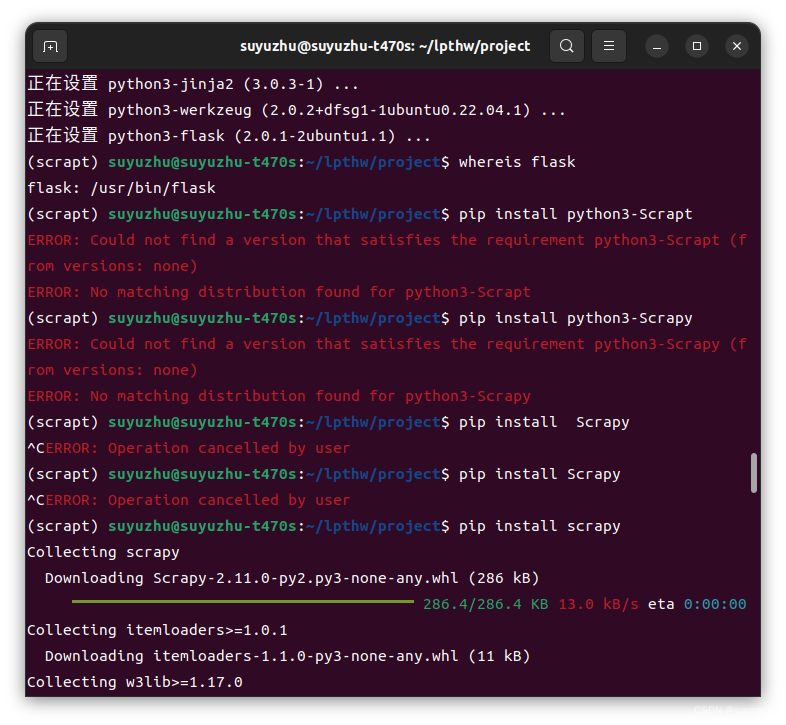Viewport: 786px width, 725px height.
Task: Click 'No matching distribution found for python3-Scrapy'
Action: pyautogui.click(x=310, y=396)
